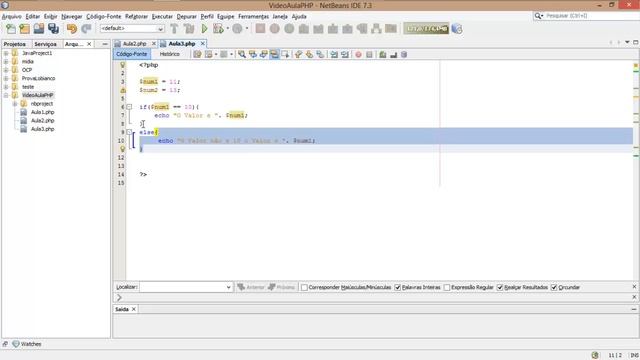Viewport: 640px width, 360px height.
Task: Select the teste project in the tree
Action: tap(28, 87)
